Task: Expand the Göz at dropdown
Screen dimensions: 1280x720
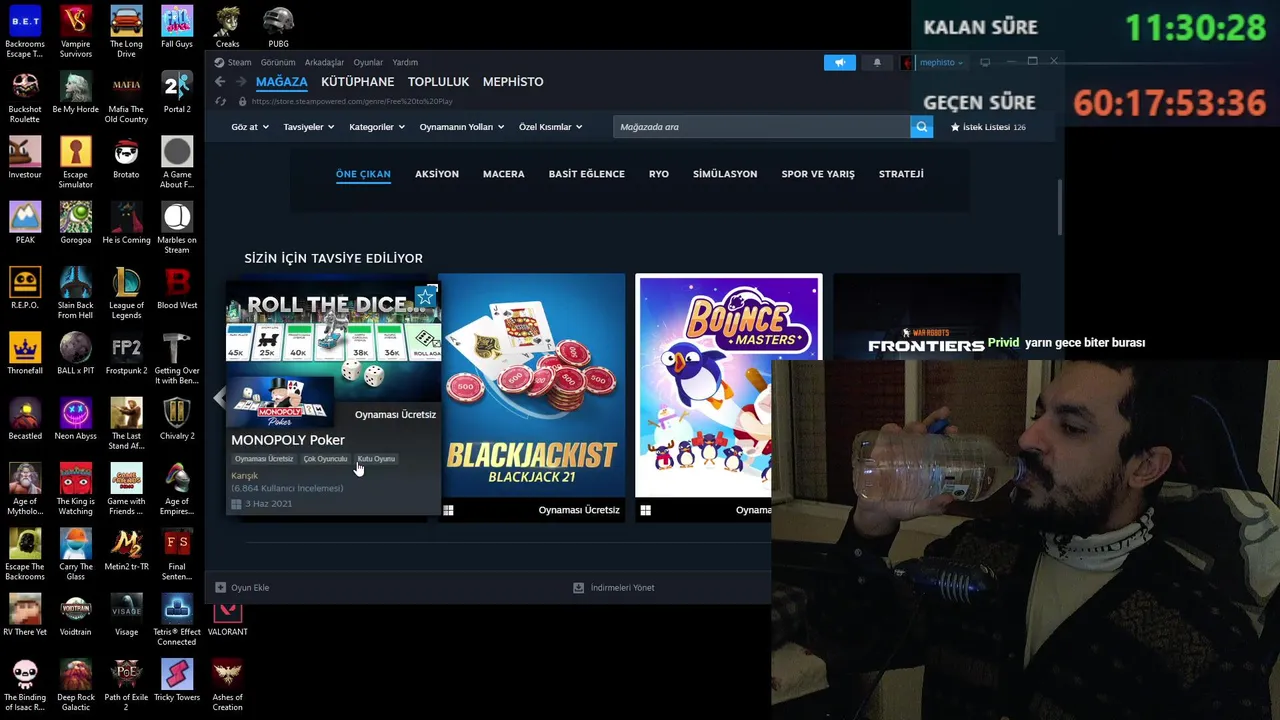Action: 249,127
